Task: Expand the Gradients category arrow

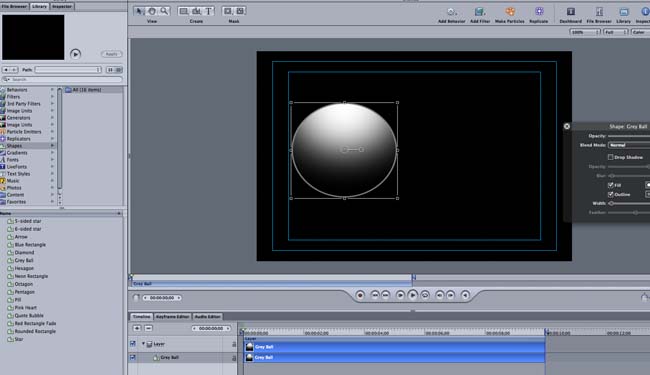Action: (52, 152)
